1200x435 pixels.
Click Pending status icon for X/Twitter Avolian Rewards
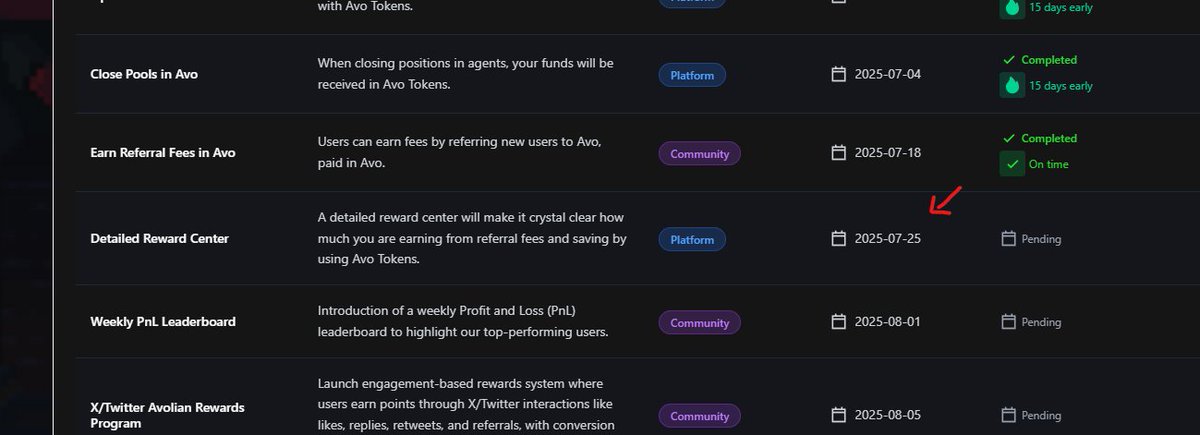tap(1009, 415)
